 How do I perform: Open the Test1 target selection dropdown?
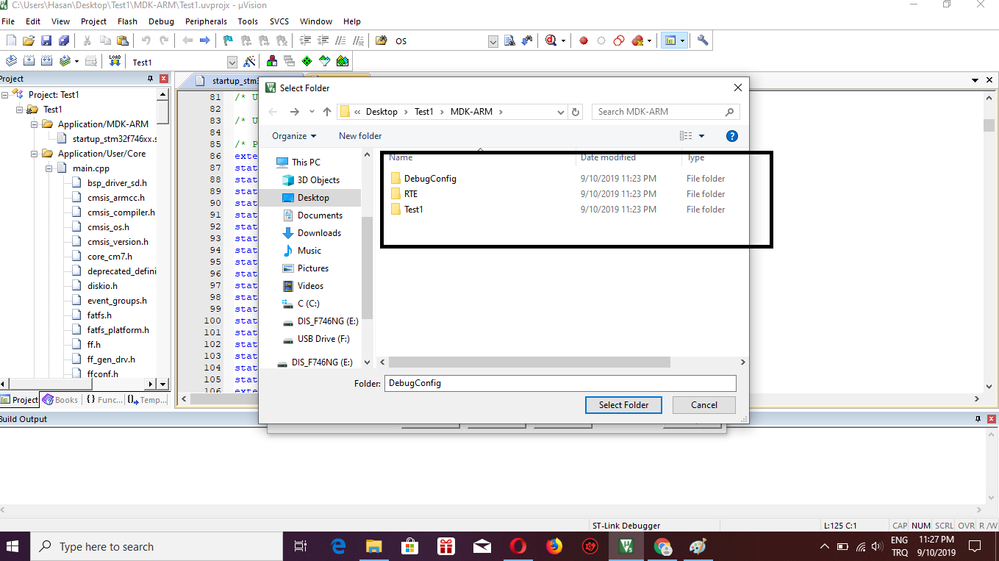(x=232, y=62)
